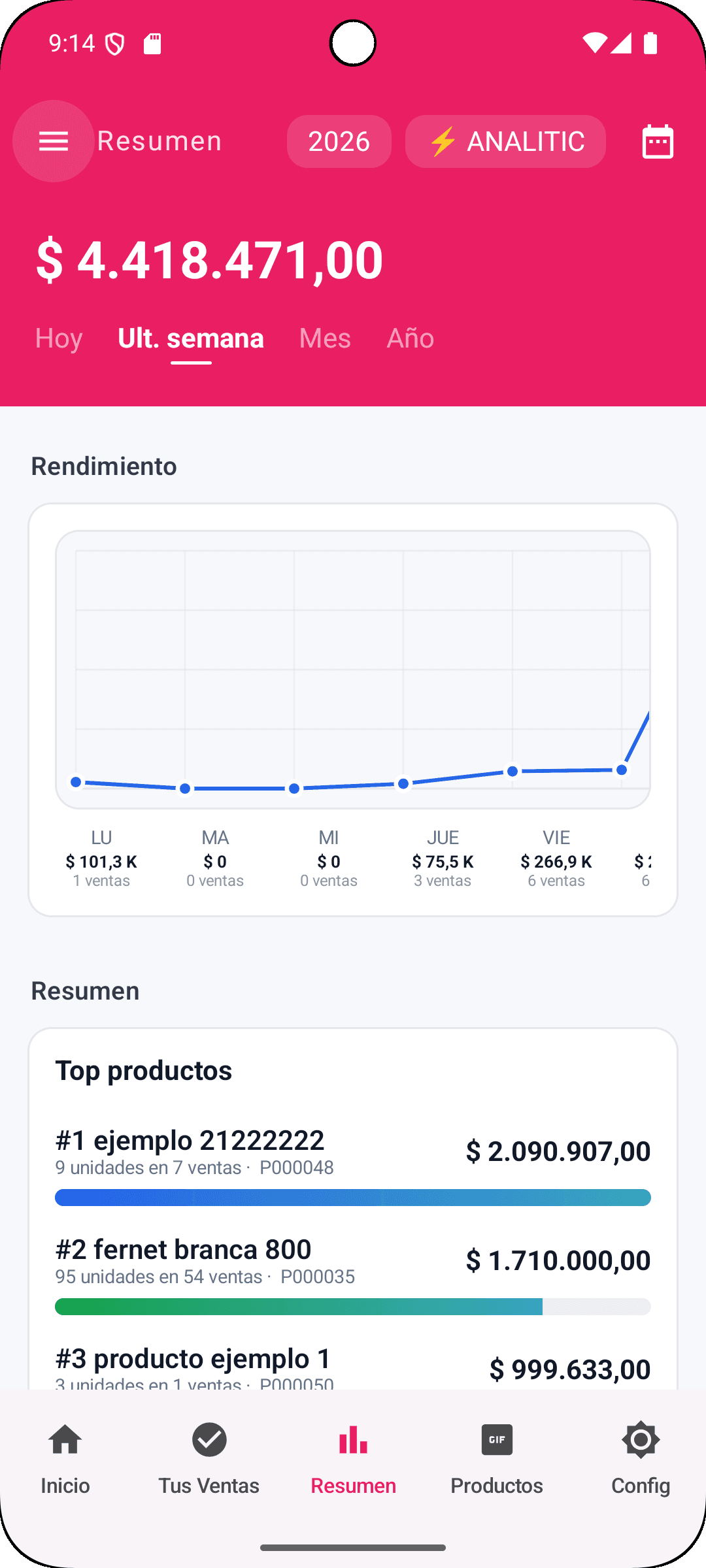706x1568 pixels.
Task: Tap the Inicio navigation label
Action: click(65, 1486)
